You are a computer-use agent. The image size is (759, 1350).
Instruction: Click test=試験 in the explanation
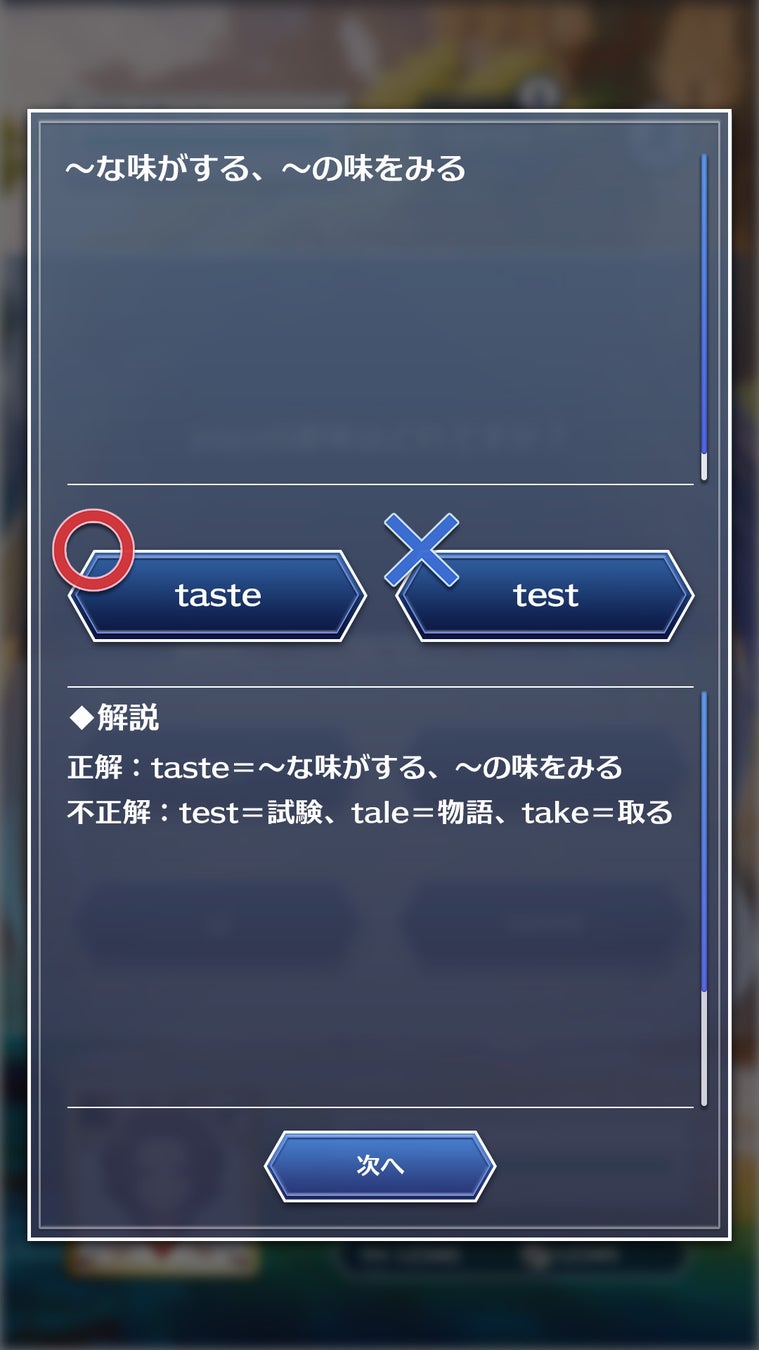(x=252, y=813)
